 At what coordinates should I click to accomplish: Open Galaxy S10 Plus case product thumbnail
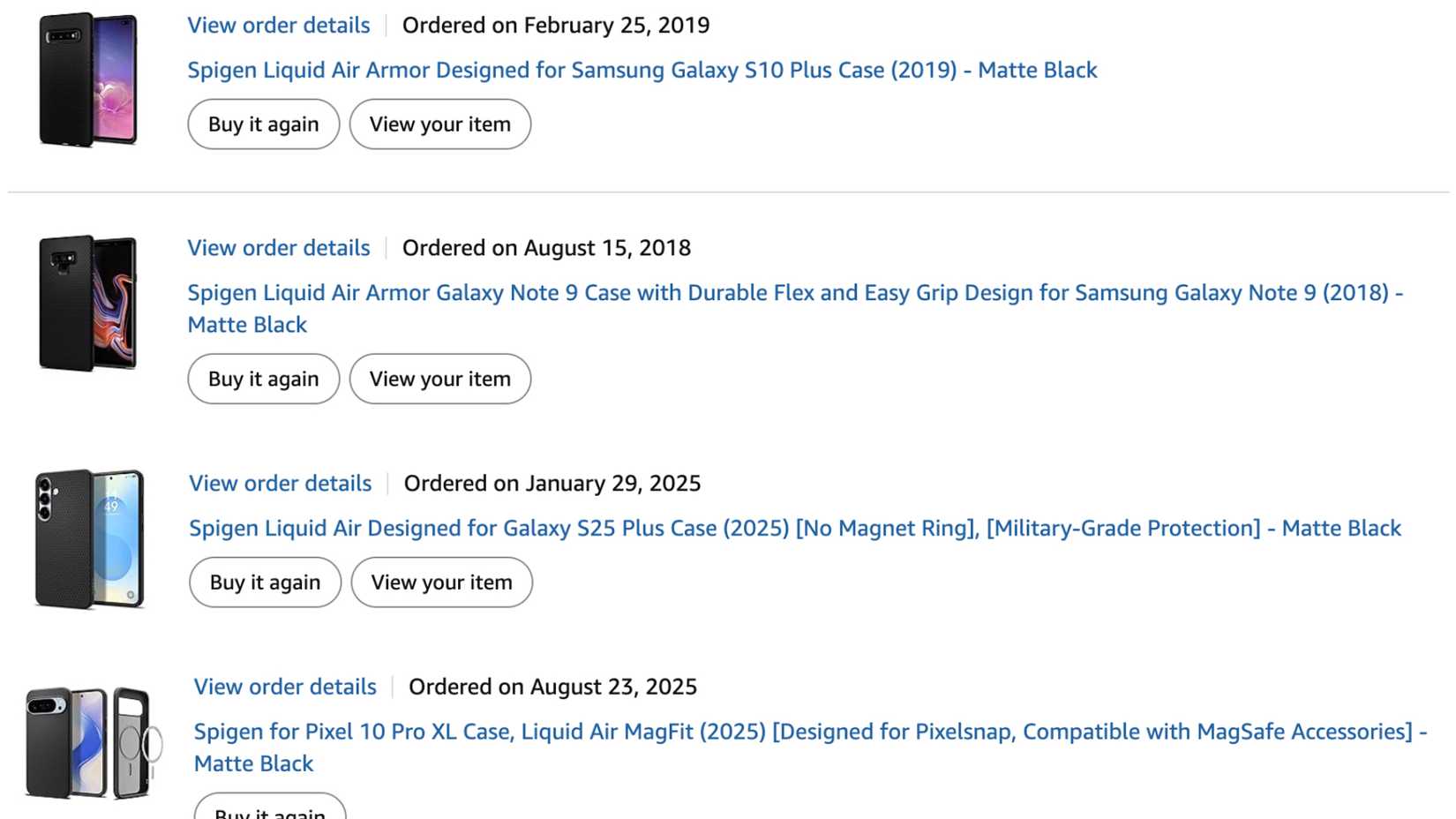pos(88,79)
